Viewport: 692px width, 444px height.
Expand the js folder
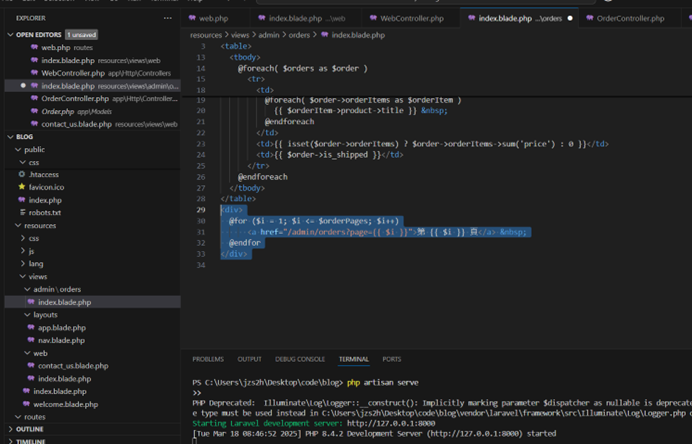point(23,251)
